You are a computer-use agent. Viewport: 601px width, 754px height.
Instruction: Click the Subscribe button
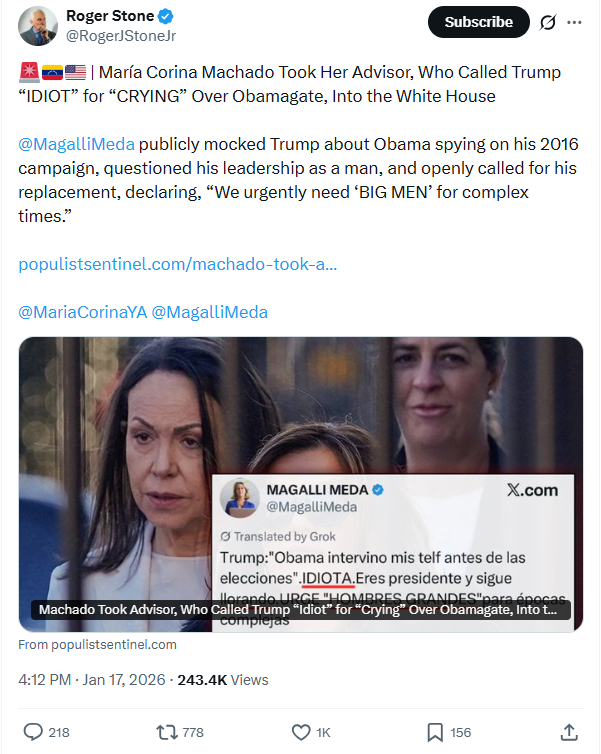coord(478,22)
